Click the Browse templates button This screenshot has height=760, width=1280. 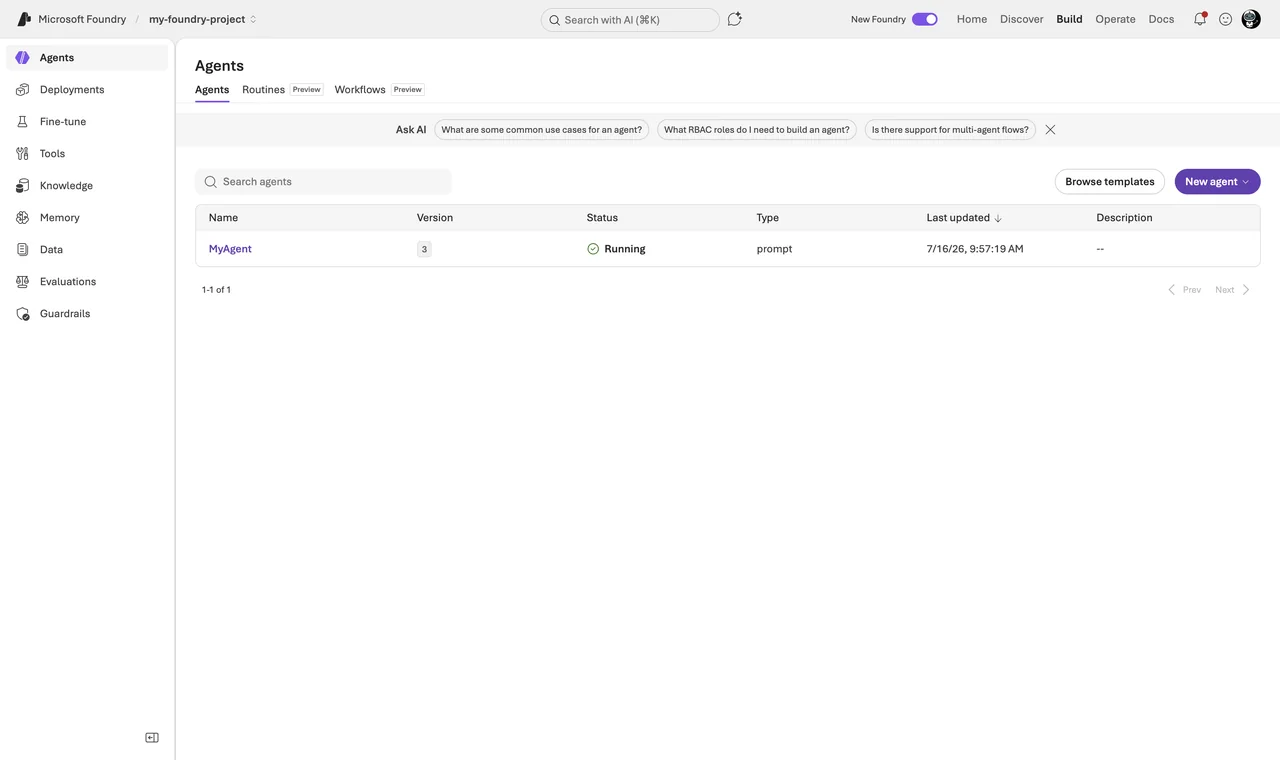coord(1110,182)
